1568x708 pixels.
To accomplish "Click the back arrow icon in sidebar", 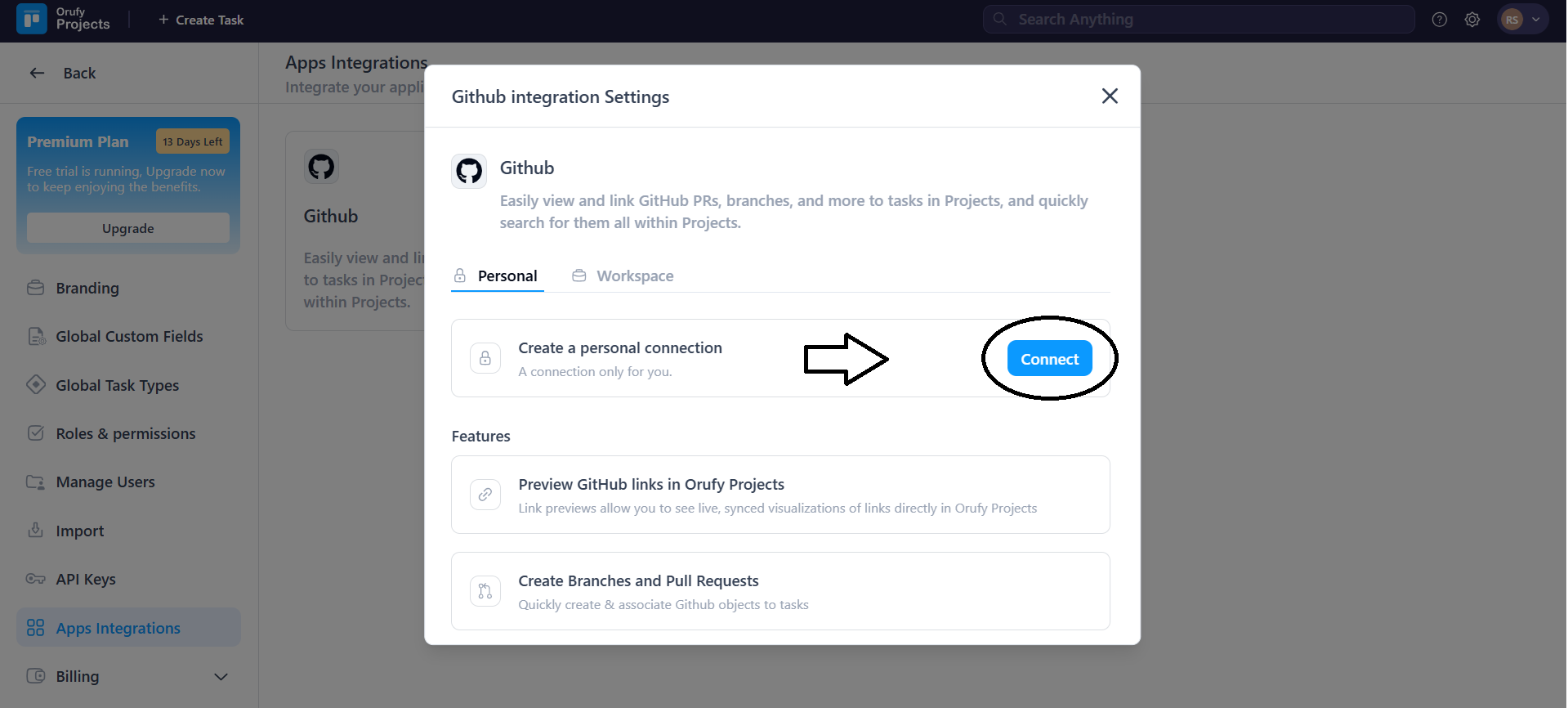I will [37, 73].
